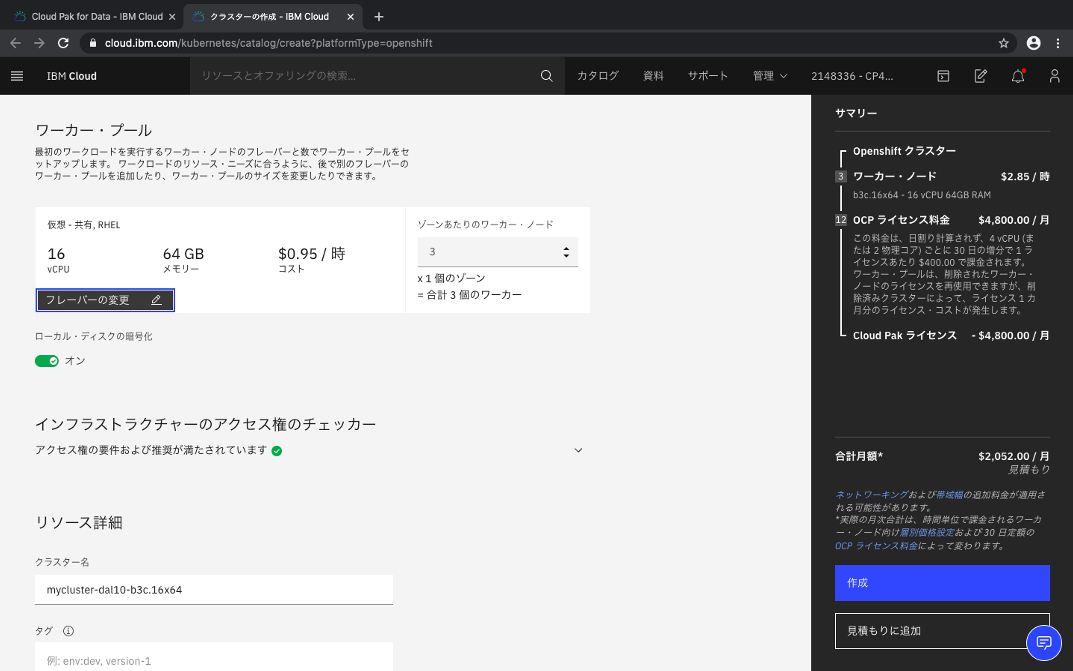Bookmark the page using the star icon
Image resolution: width=1073 pixels, height=671 pixels.
tap(1003, 43)
